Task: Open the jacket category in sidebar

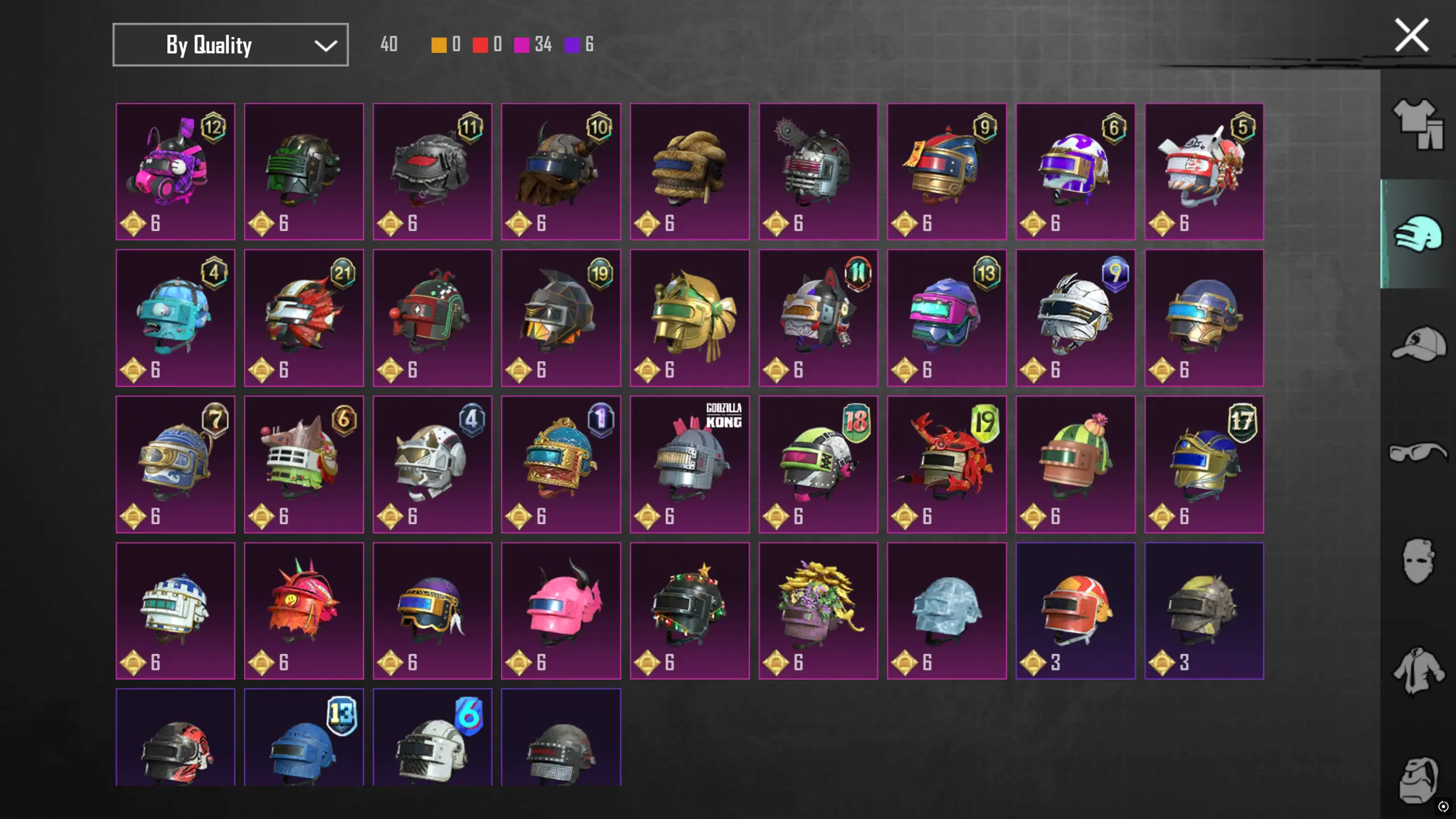Action: pos(1418,671)
